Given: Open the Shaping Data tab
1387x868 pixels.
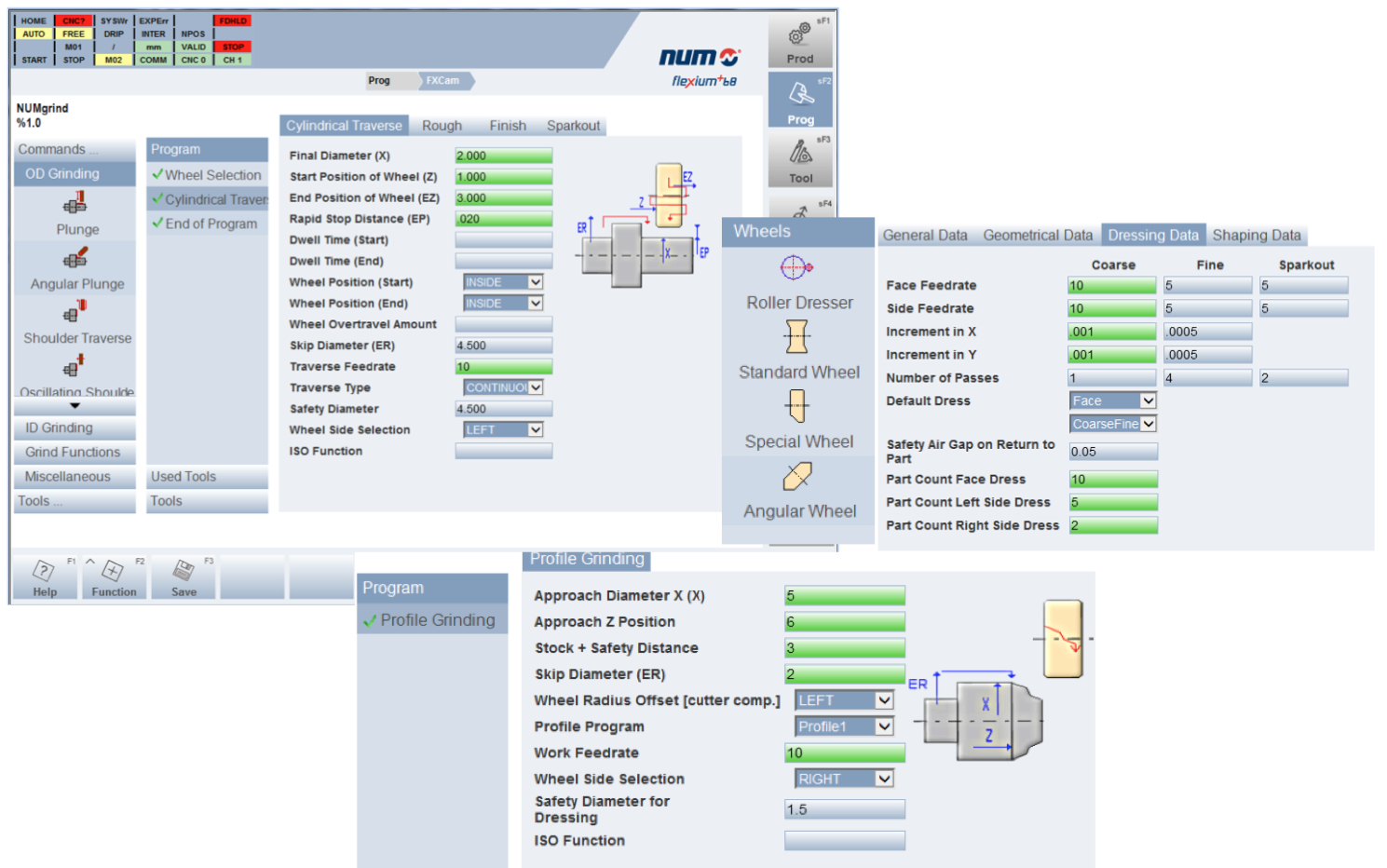Looking at the screenshot, I should [1256, 236].
